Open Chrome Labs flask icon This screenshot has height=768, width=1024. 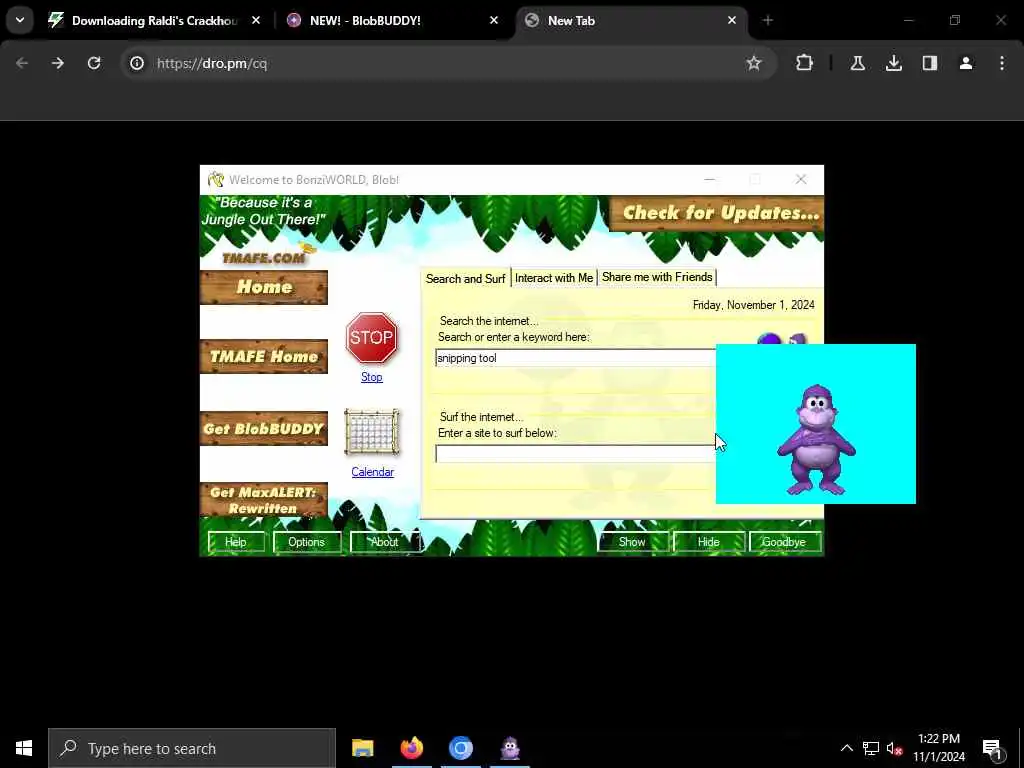tap(857, 63)
